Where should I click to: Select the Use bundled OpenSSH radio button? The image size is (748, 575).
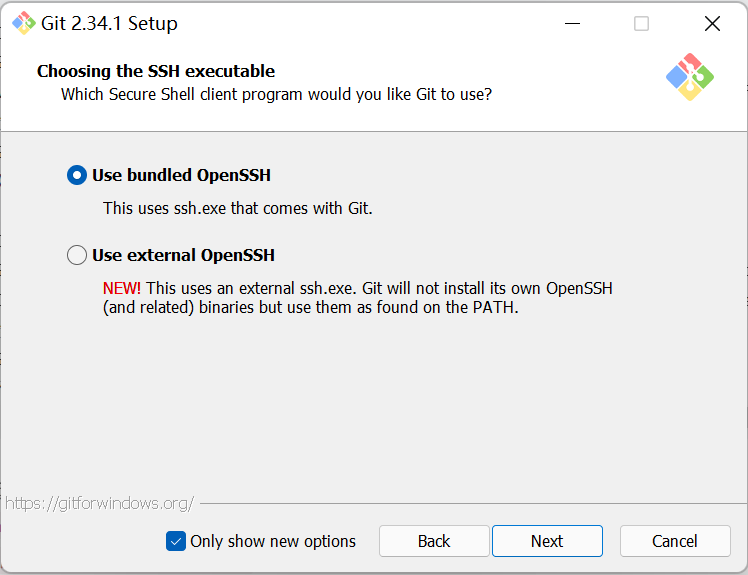pos(77,175)
